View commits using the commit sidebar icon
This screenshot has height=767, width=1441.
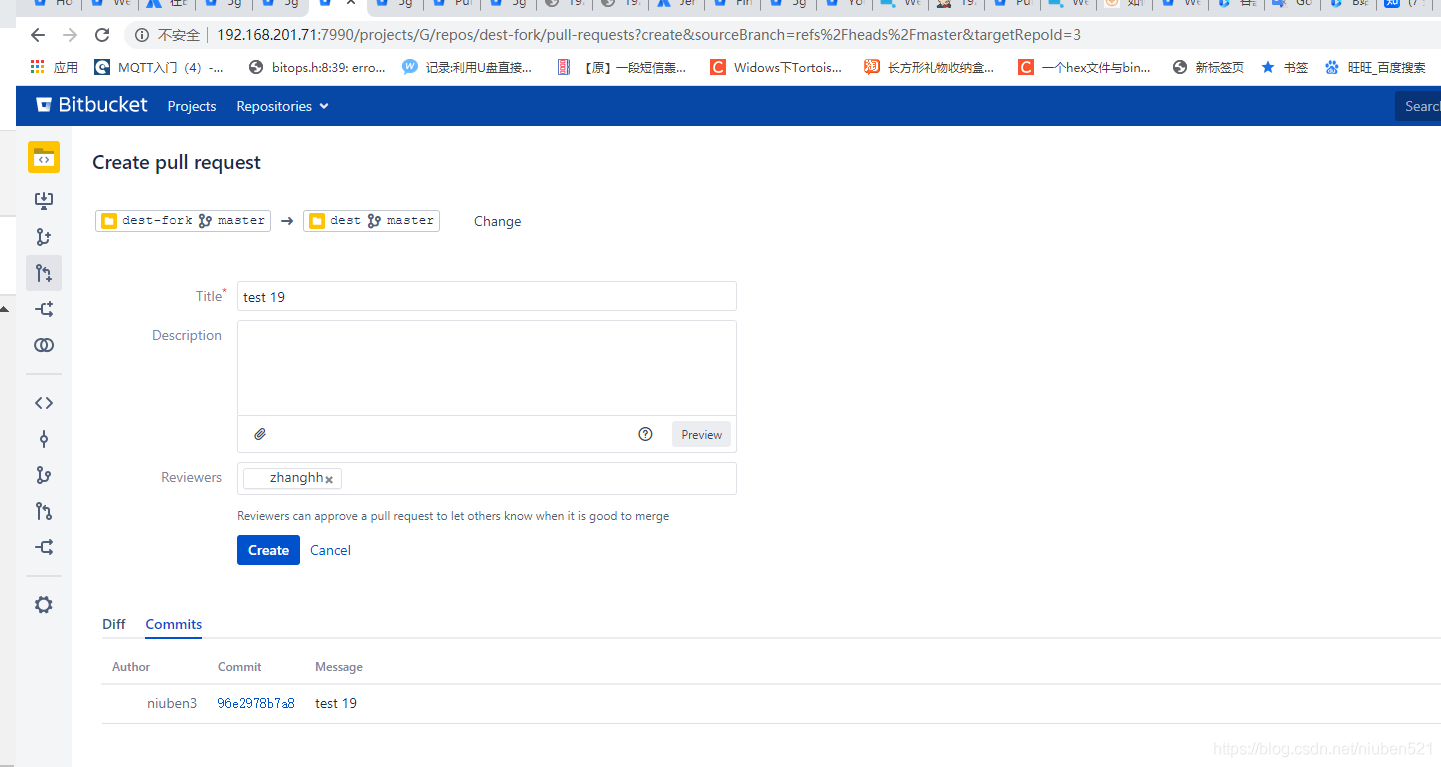[44, 439]
